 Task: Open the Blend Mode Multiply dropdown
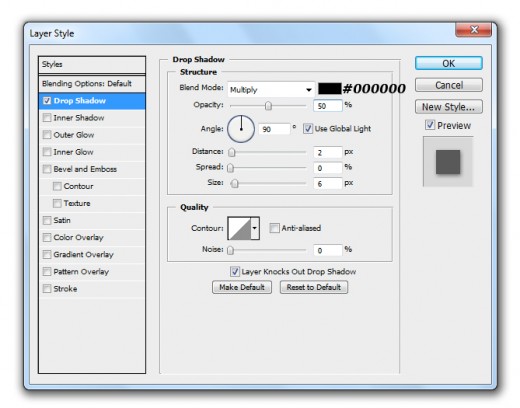point(271,90)
